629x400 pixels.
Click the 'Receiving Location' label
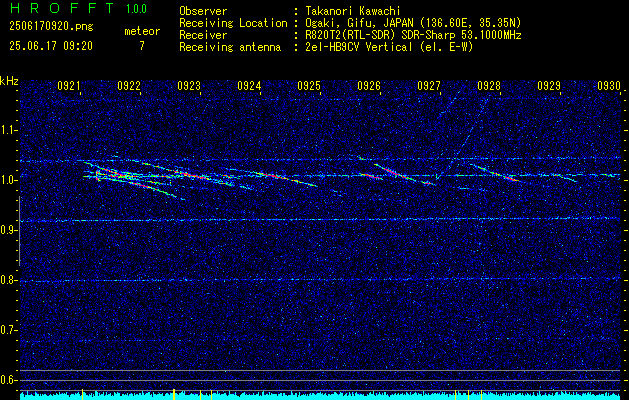(233, 23)
